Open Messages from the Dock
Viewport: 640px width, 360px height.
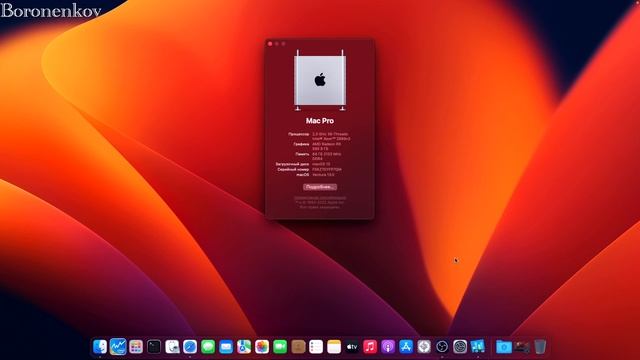[208, 347]
